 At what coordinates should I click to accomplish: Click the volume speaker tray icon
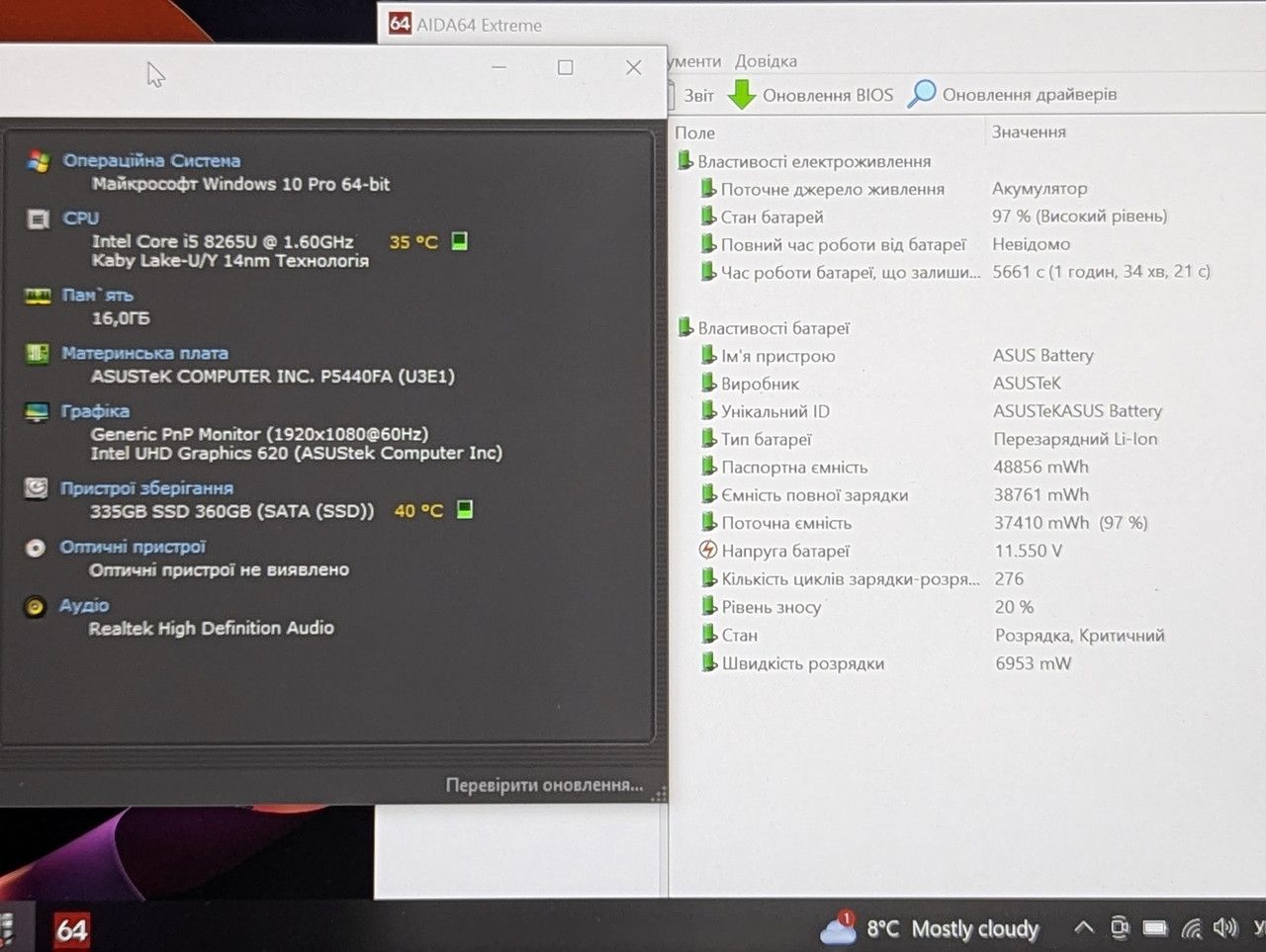click(x=1225, y=927)
